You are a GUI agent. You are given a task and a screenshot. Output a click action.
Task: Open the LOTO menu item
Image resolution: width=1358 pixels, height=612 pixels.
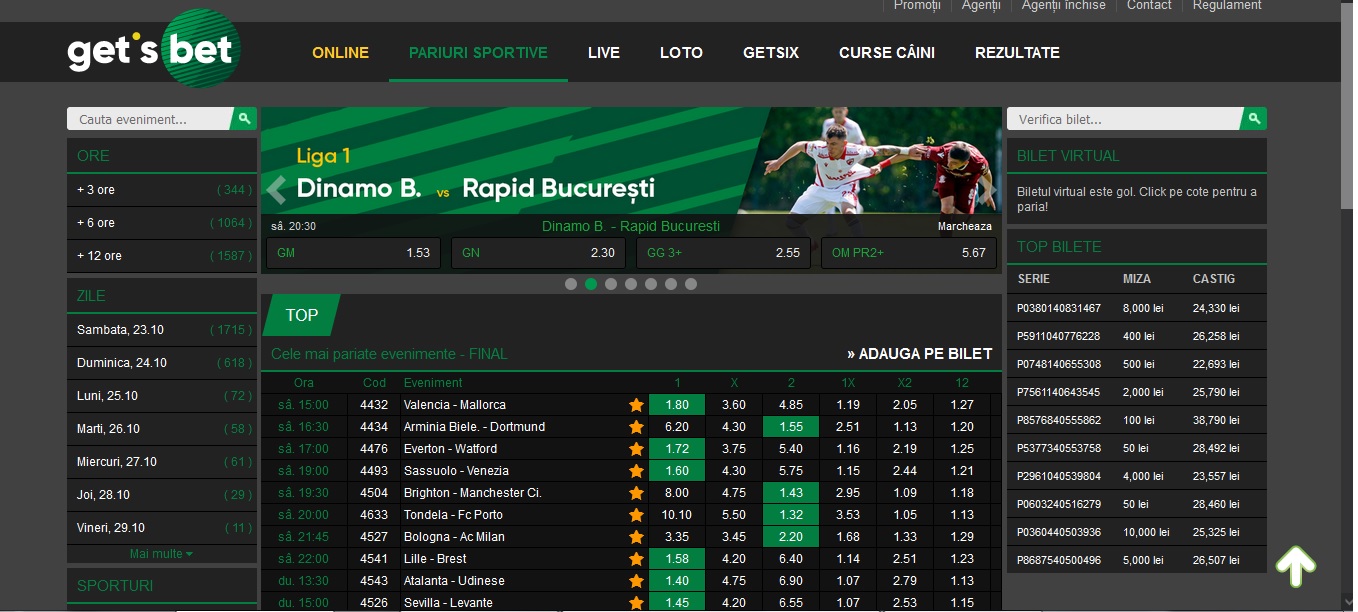click(681, 53)
